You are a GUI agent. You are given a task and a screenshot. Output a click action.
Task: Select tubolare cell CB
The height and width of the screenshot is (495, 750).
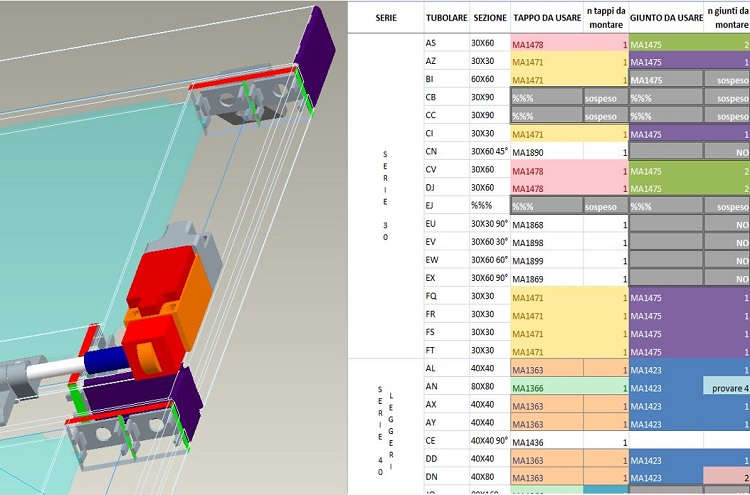446,97
